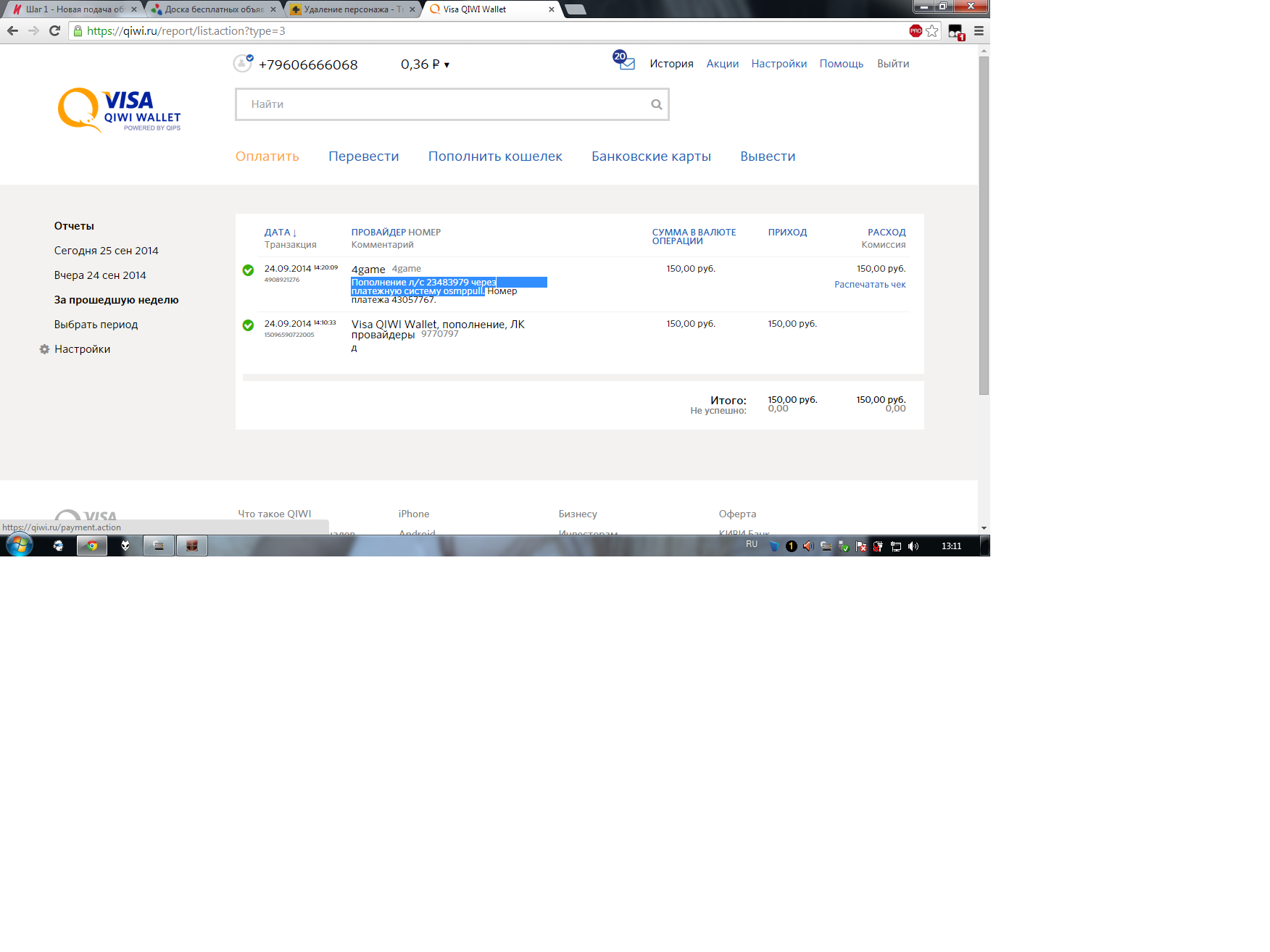Open top Настройки link
Screen dimensions: 1270x952
tap(779, 64)
